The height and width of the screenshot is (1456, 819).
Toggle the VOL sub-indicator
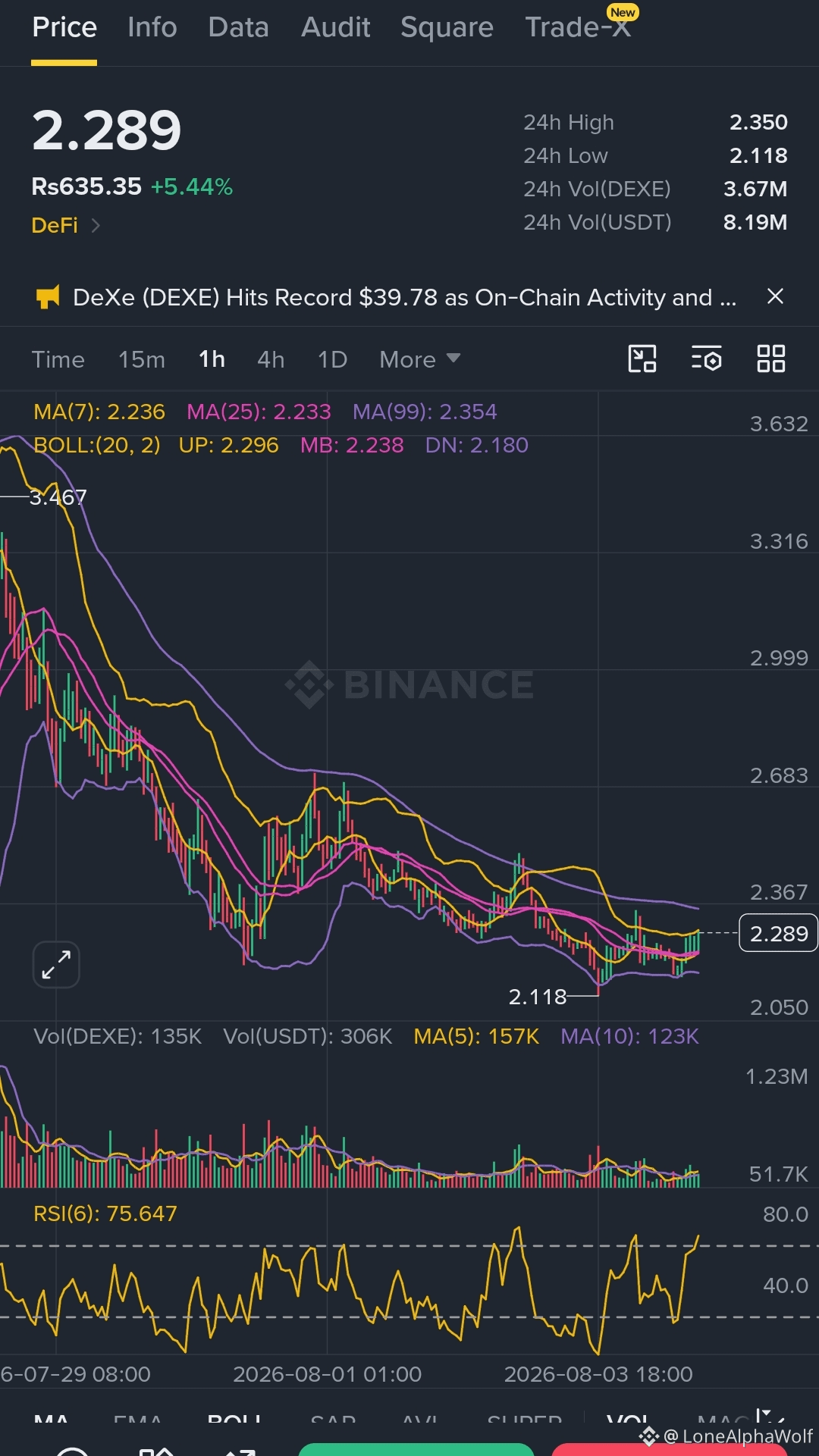tap(628, 1419)
